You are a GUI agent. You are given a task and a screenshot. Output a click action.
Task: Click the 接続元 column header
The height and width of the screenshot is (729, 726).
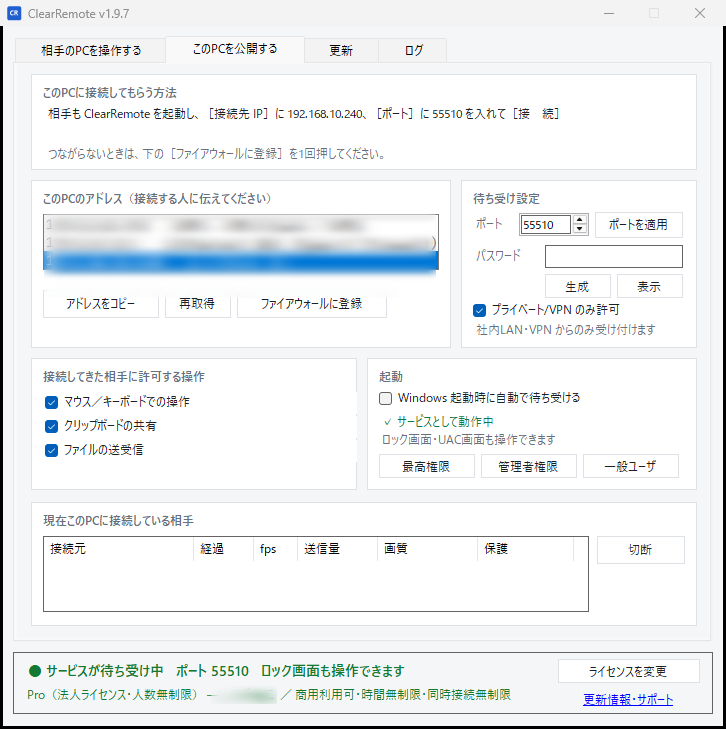119,549
